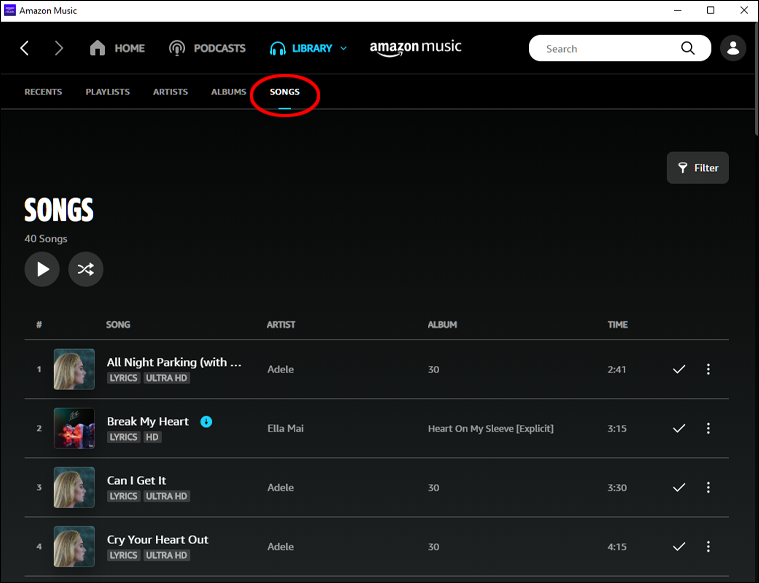
Task: Go to the Home page
Action: (117, 48)
